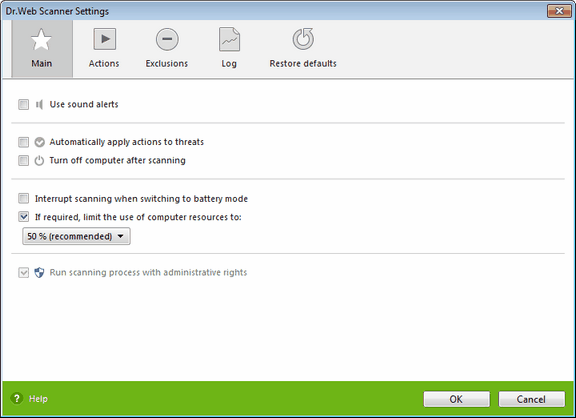Open the Main settings star icon
The width and height of the screenshot is (576, 418).
(41, 39)
